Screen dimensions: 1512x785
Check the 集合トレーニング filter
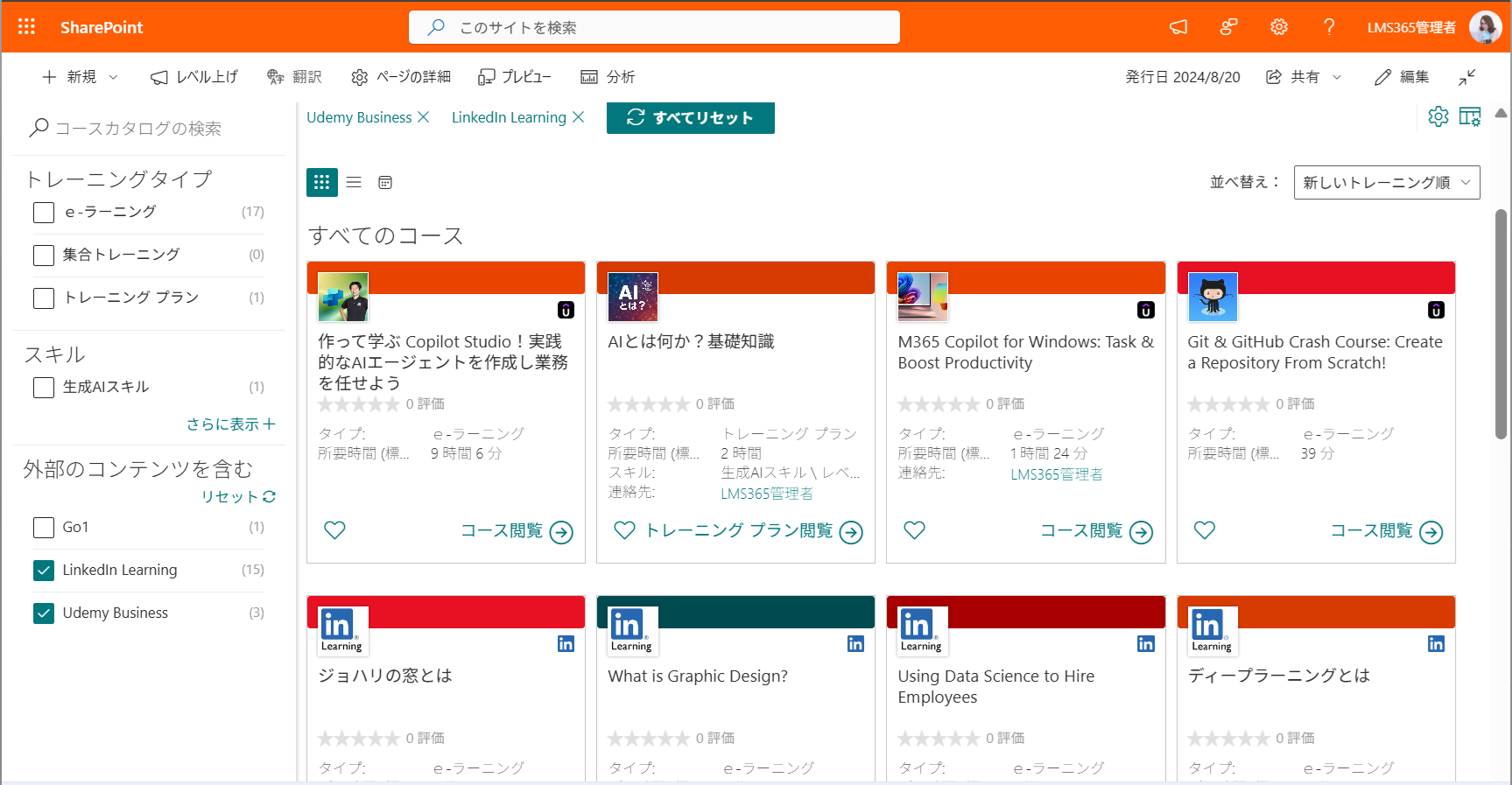click(44, 255)
